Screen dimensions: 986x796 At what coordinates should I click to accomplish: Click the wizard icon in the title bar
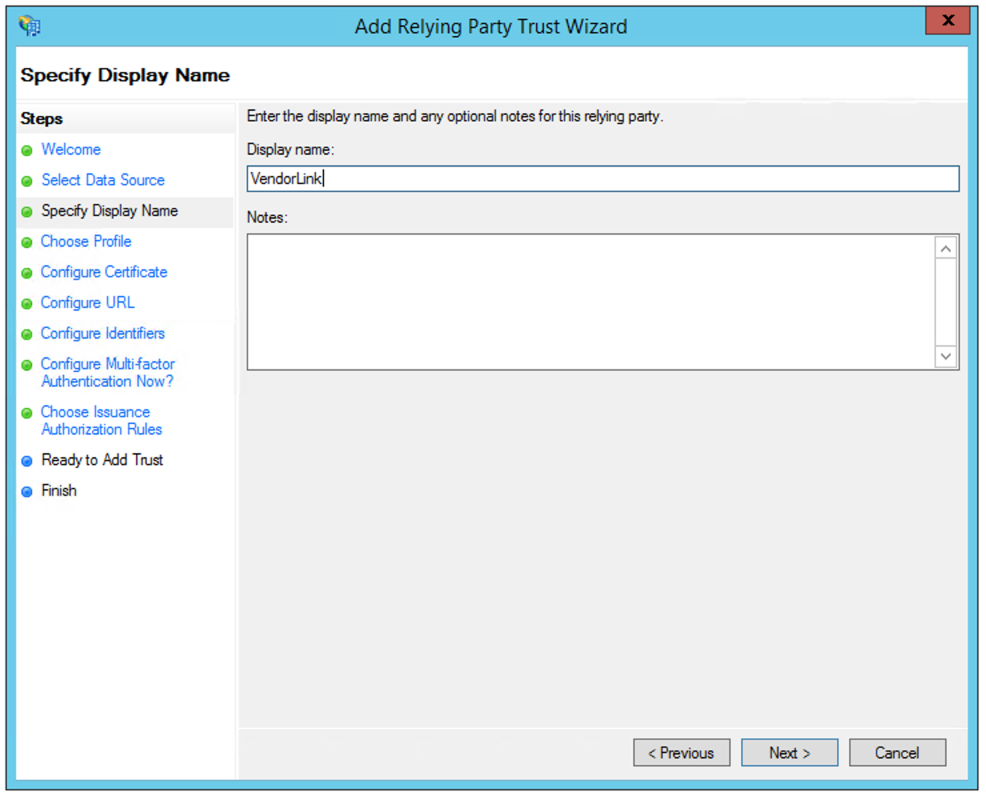coord(30,26)
